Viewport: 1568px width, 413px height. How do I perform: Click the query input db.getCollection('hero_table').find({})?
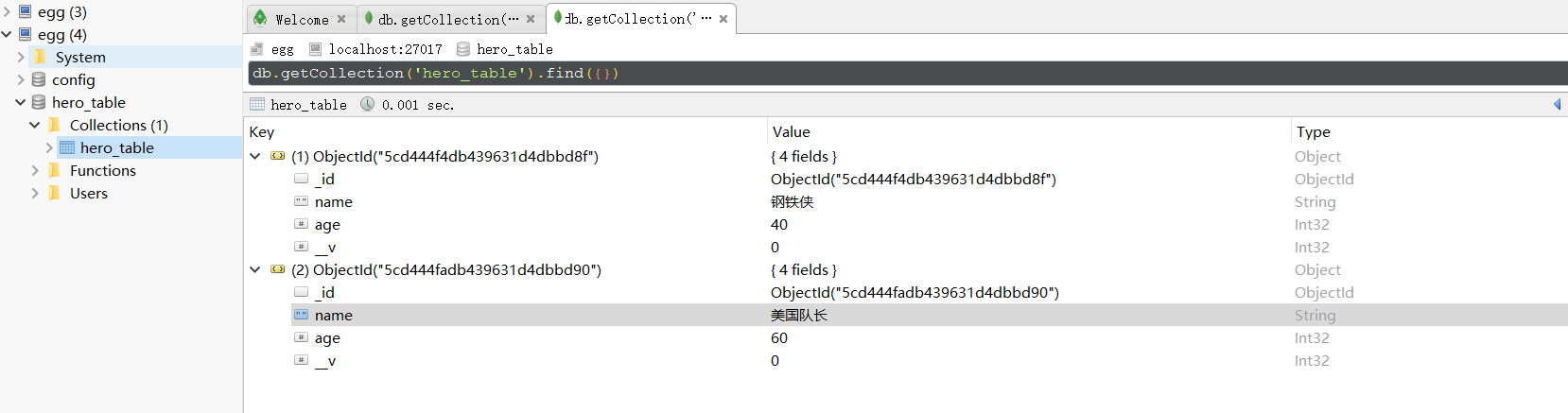[x=908, y=74]
